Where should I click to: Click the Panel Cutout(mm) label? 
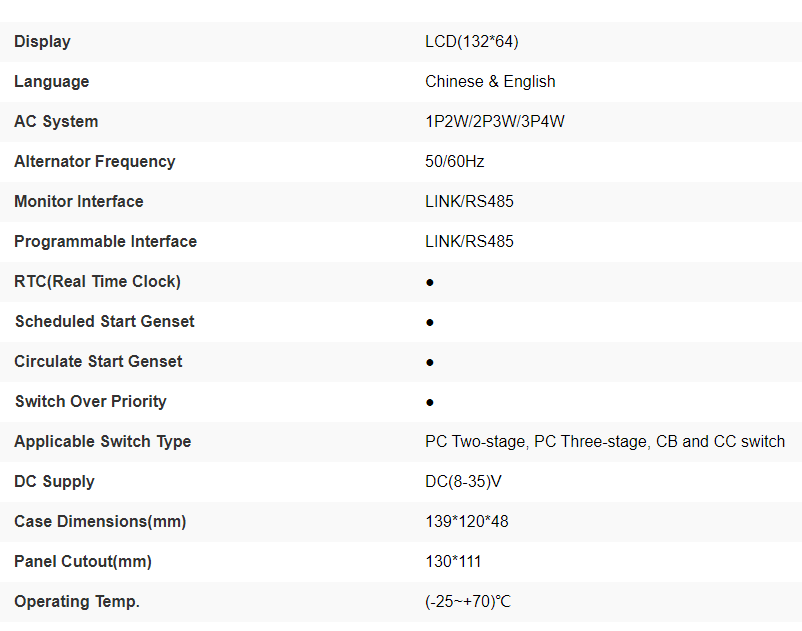pyautogui.click(x=83, y=562)
